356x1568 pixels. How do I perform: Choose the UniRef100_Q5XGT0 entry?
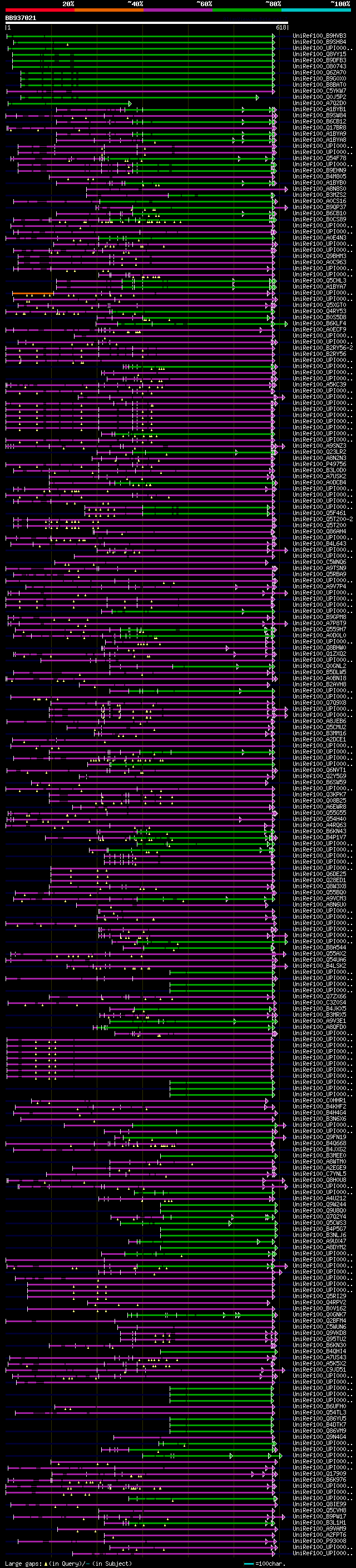[x=319, y=305]
